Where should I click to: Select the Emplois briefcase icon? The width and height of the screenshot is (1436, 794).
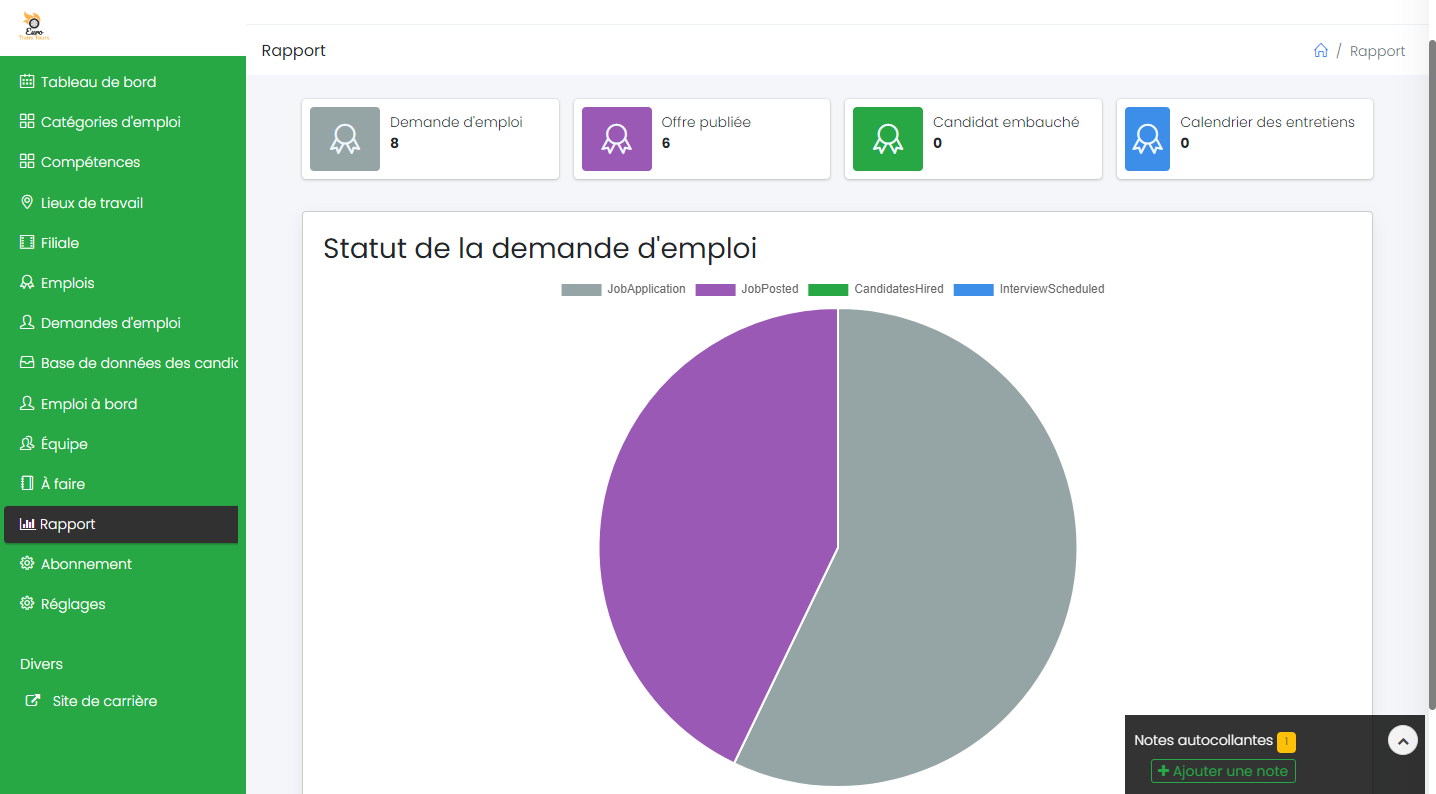tap(27, 282)
